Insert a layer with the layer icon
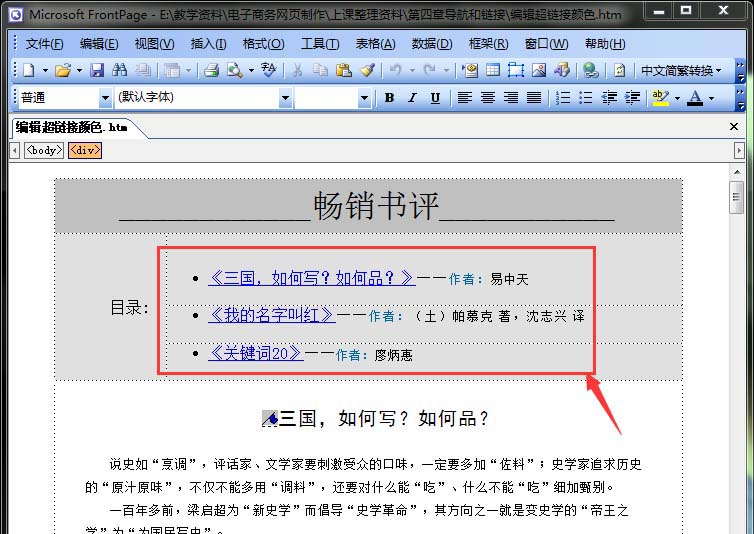Viewport: 754px width, 534px height. coord(515,71)
